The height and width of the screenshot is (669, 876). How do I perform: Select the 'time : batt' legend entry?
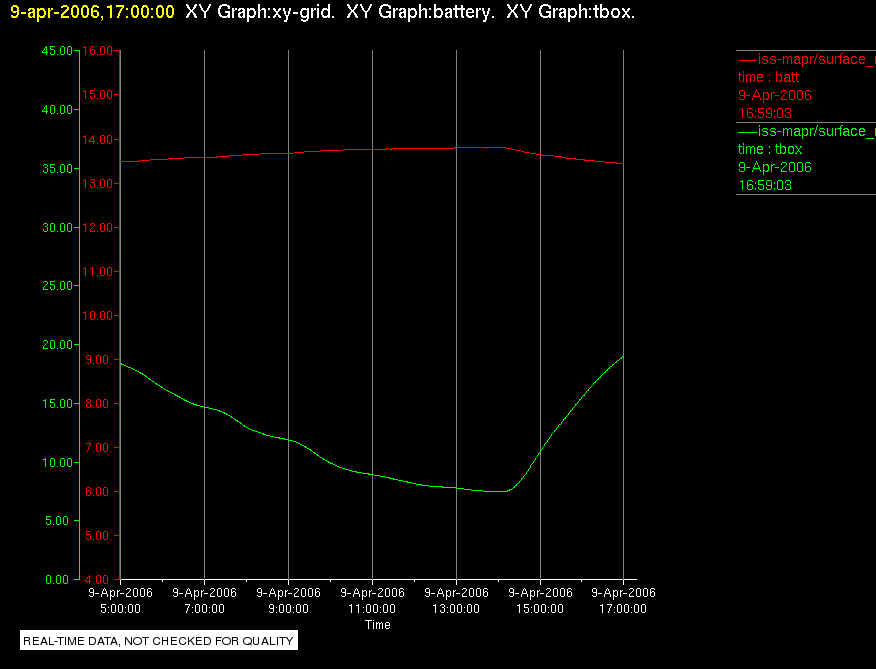(768, 77)
